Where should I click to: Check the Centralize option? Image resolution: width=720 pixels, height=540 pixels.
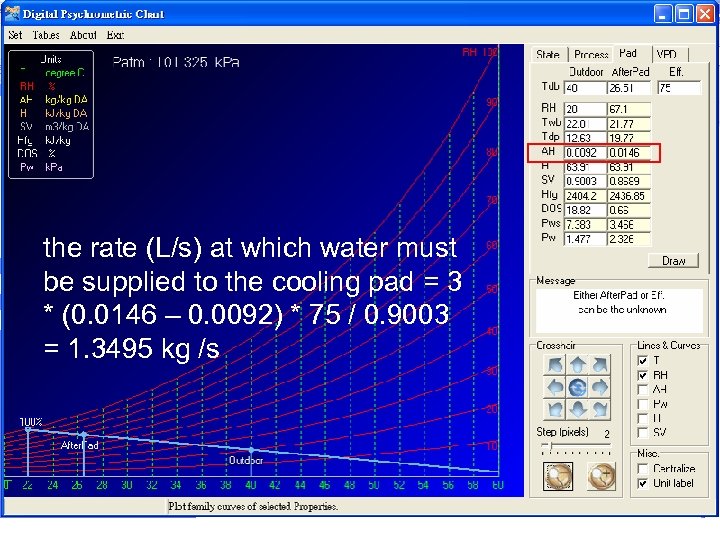(x=643, y=468)
